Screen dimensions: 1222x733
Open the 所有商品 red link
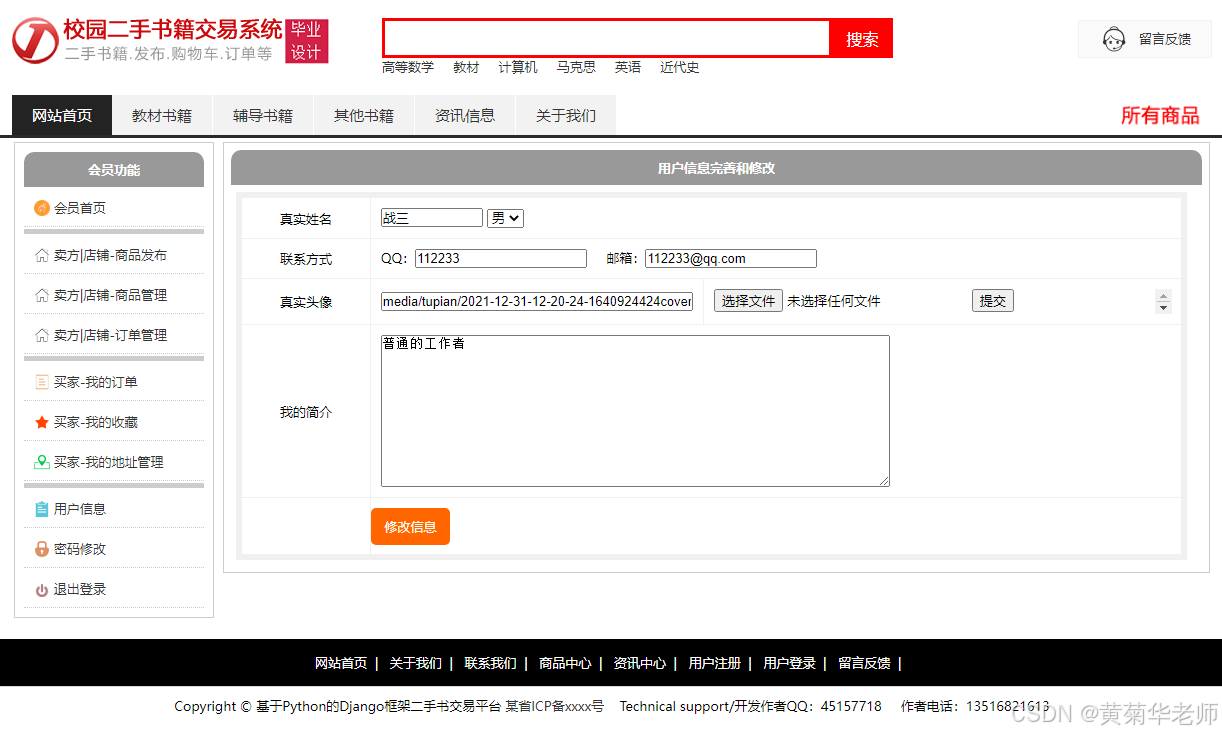tap(1160, 115)
